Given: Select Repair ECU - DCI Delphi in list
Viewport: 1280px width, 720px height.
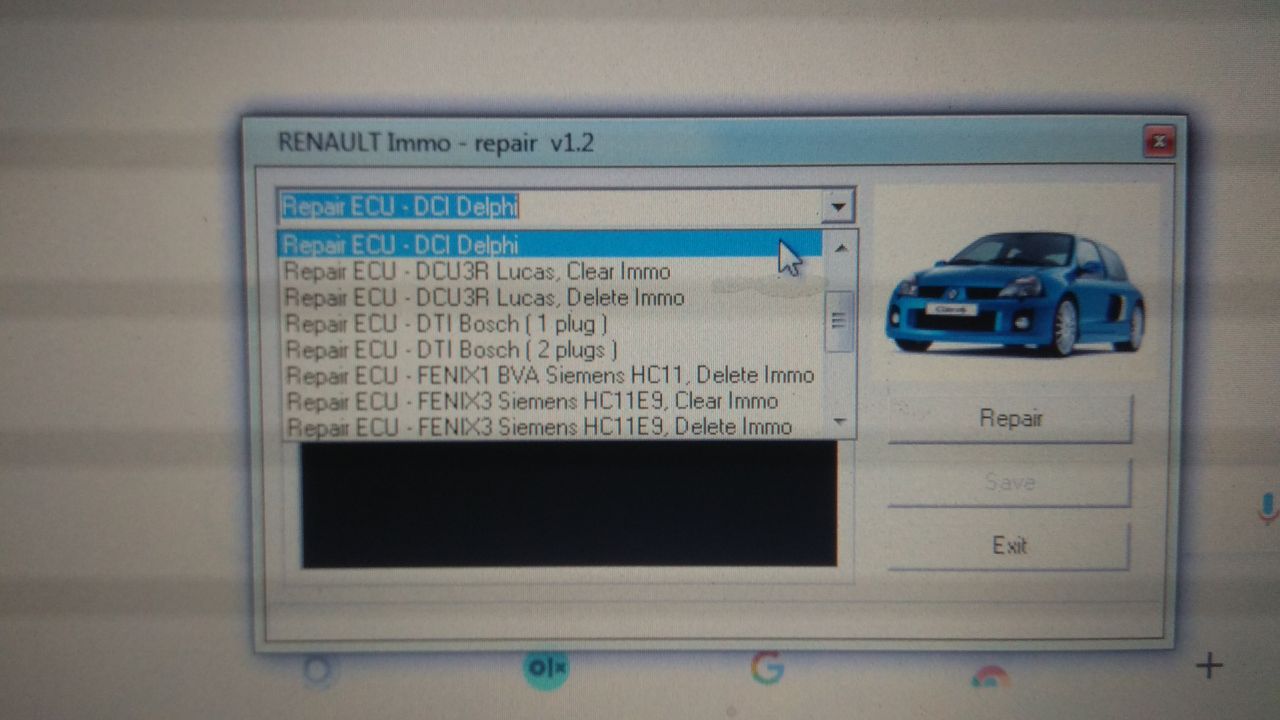Looking at the screenshot, I should (551, 245).
